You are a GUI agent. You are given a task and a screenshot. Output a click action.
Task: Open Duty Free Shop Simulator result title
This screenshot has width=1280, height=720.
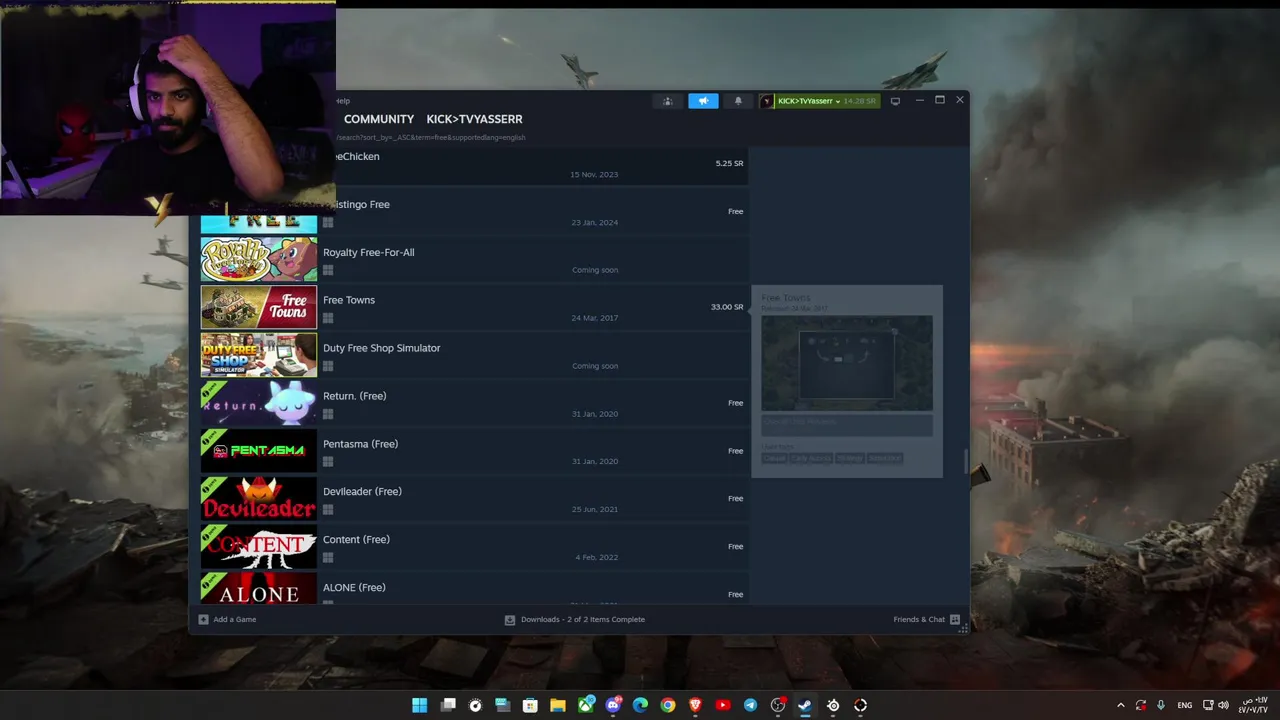[x=381, y=348]
